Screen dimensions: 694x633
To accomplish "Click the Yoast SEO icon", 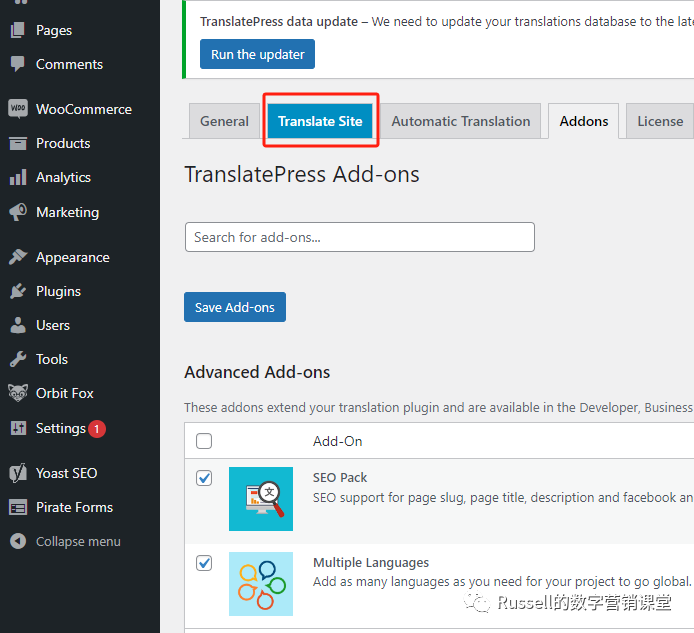I will (18, 473).
